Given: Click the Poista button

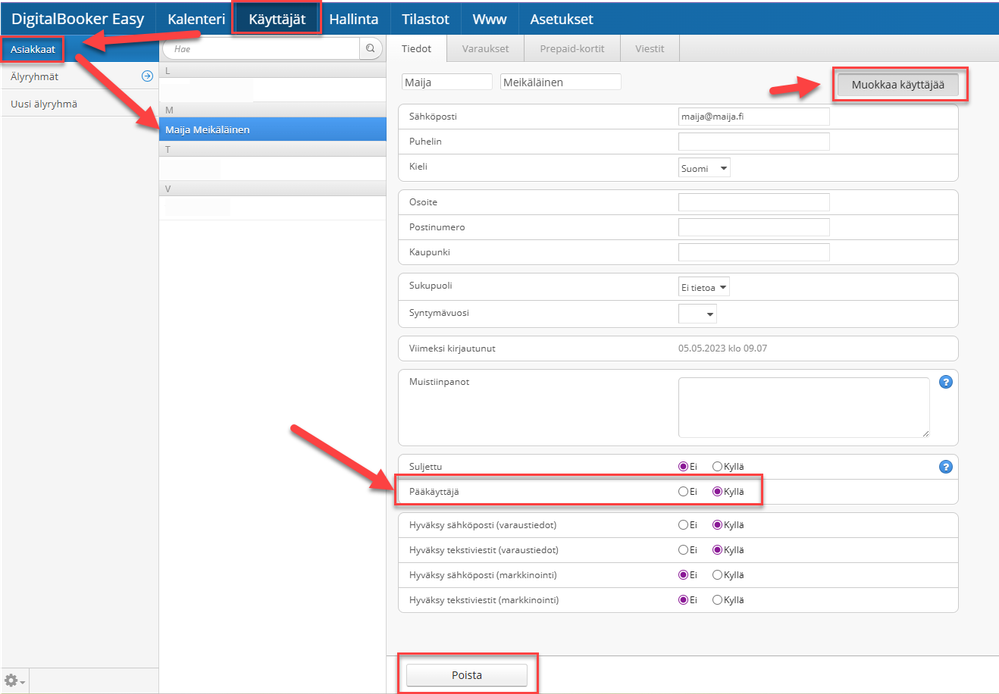Looking at the screenshot, I should 466,675.
